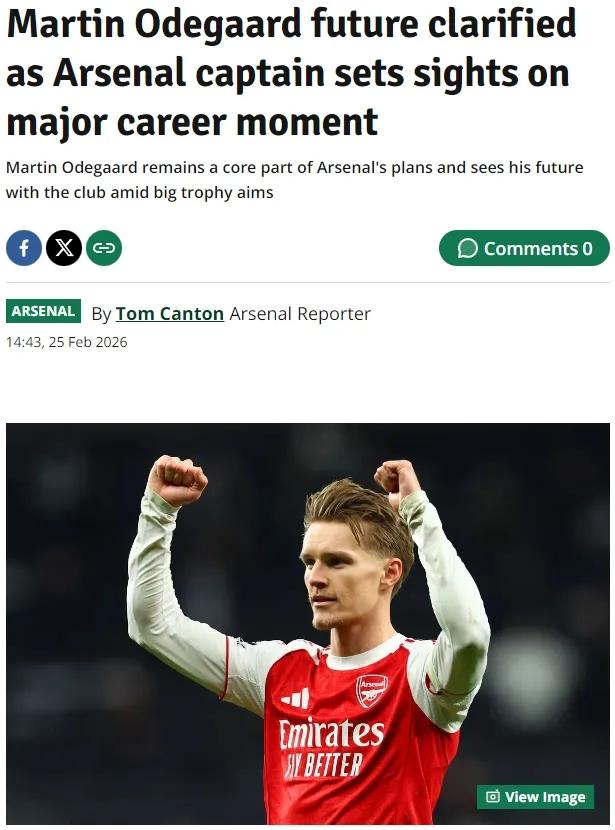The image size is (615, 830).
Task: Copy the article link with chain icon
Action: (104, 248)
